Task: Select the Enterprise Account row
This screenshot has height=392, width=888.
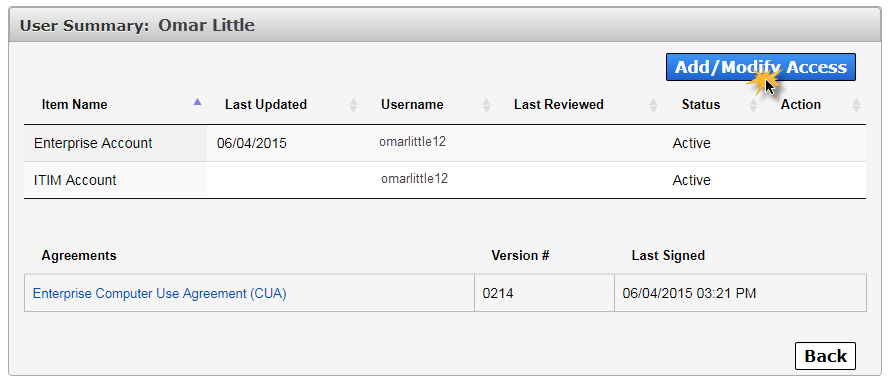Action: pyautogui.click(x=445, y=143)
